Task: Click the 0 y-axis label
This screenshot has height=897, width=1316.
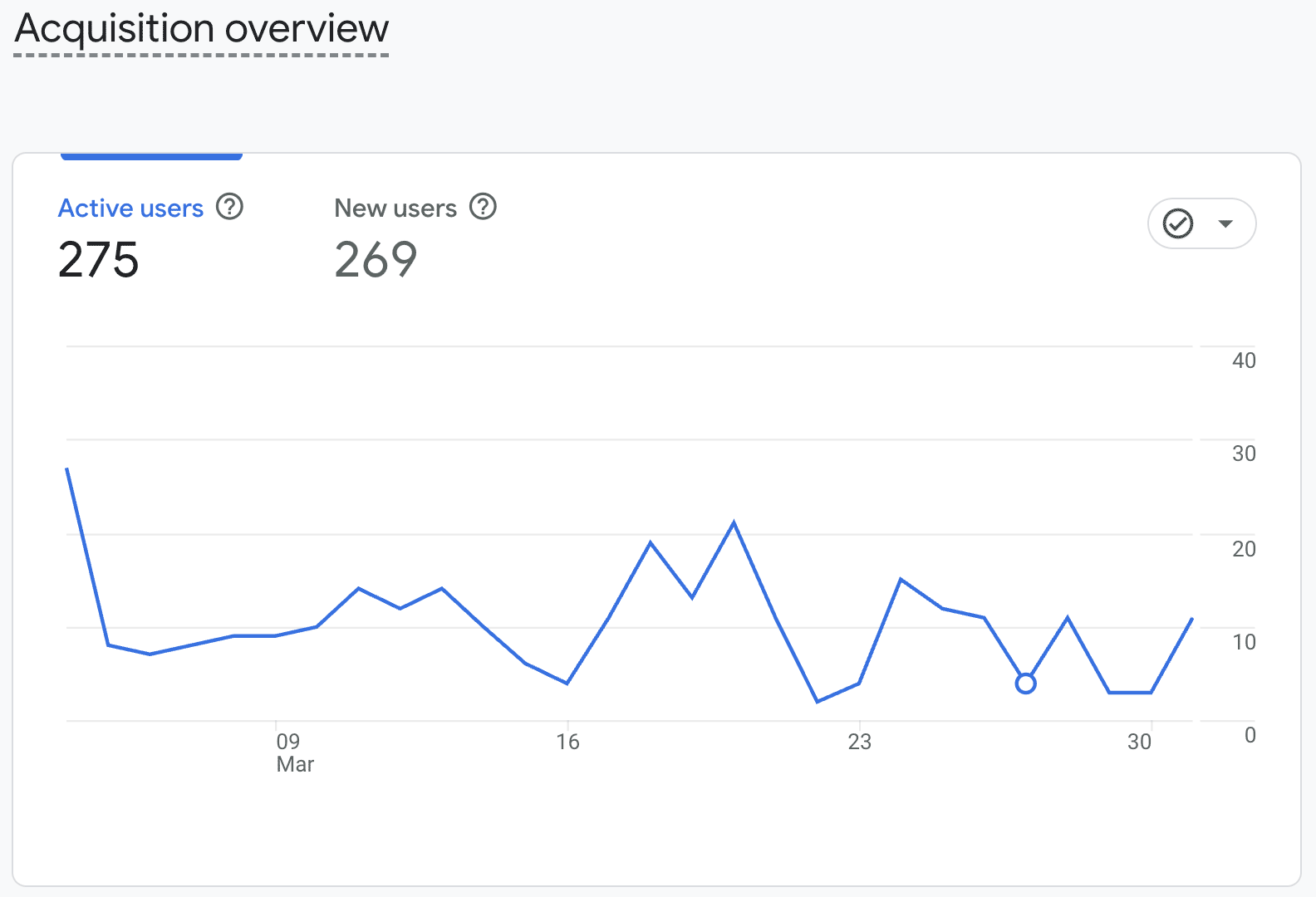Action: click(x=1250, y=735)
